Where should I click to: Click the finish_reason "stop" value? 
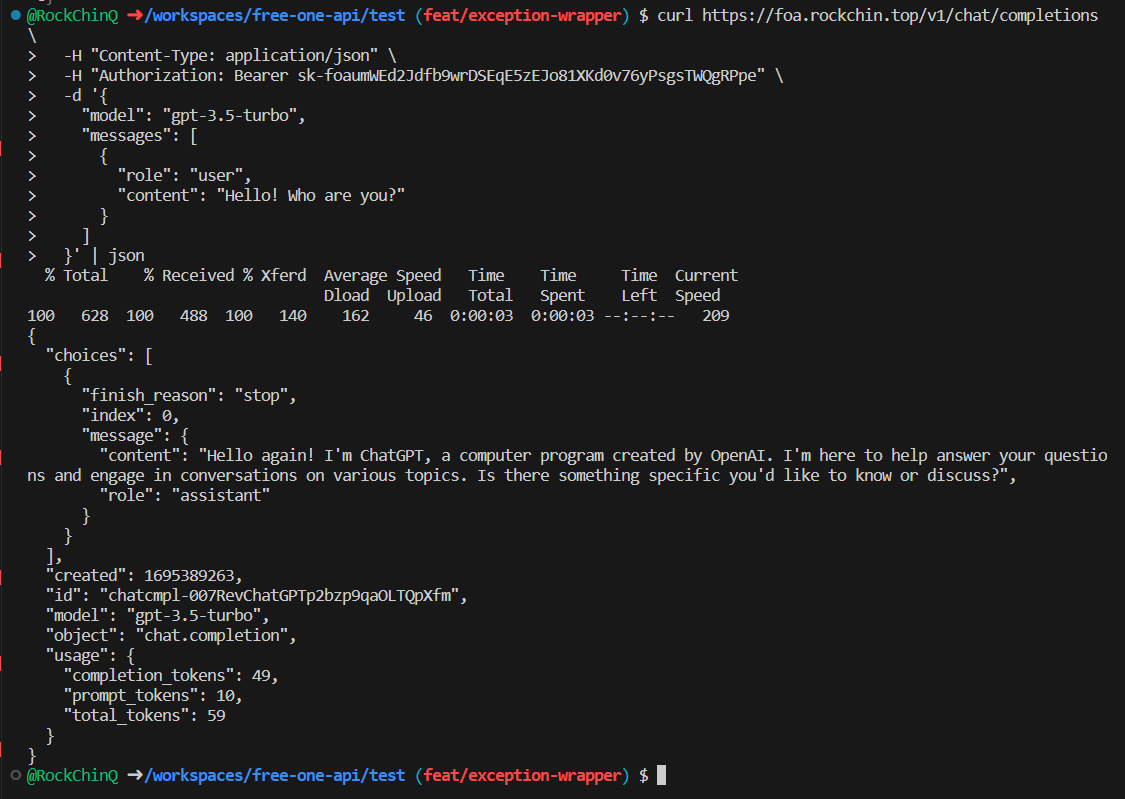(x=265, y=395)
